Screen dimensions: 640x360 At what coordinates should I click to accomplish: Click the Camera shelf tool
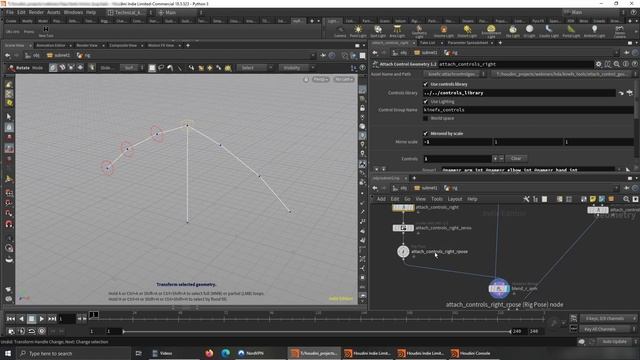point(340,31)
